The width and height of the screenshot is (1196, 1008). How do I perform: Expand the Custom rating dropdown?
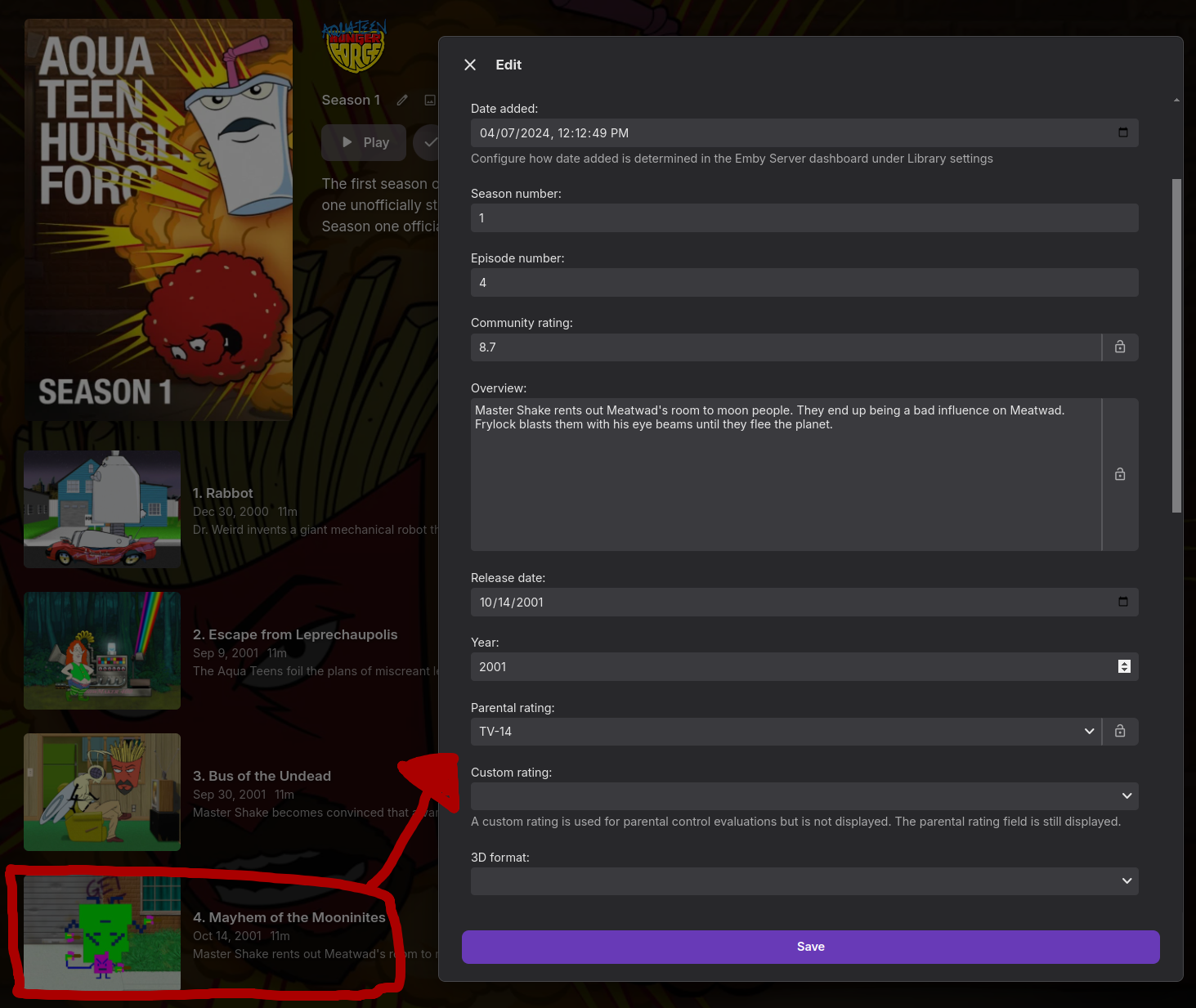tap(804, 796)
